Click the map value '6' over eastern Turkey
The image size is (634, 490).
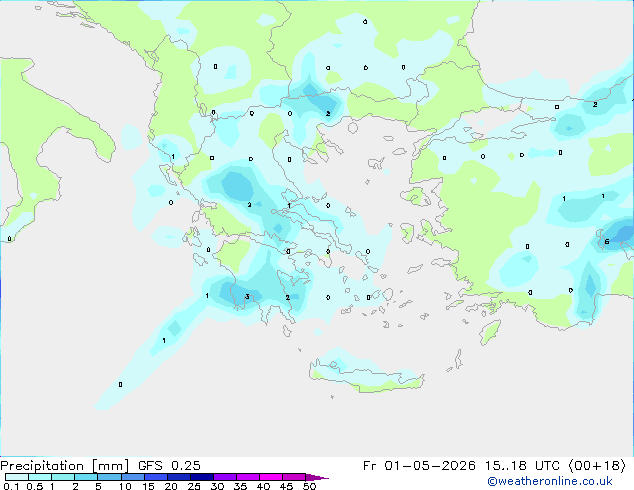[x=607, y=242]
